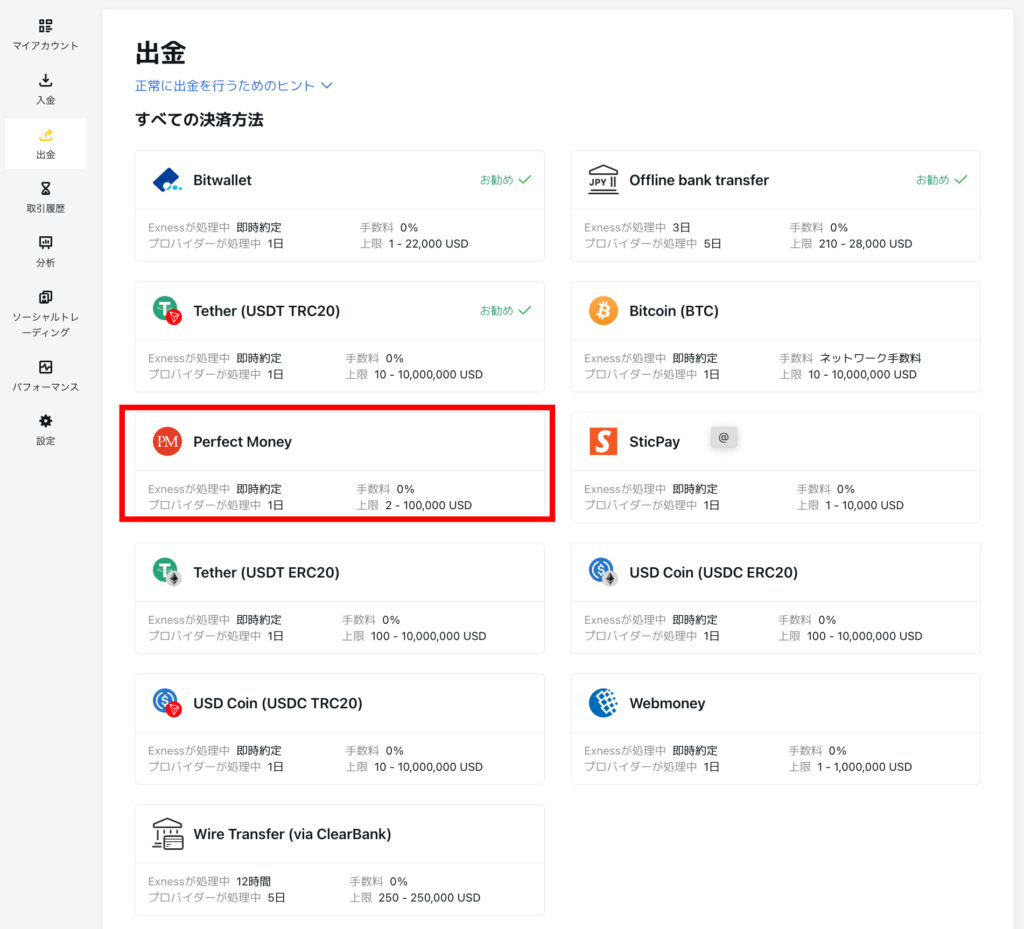Viewport: 1024px width, 929px height.
Task: Click お勧め badge on Bitwallet card
Action: tap(505, 180)
